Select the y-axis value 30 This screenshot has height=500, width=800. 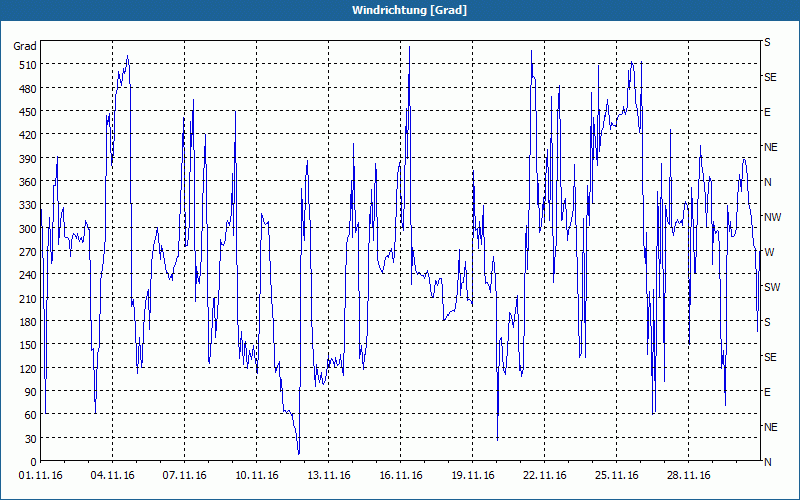pyautogui.click(x=31, y=439)
